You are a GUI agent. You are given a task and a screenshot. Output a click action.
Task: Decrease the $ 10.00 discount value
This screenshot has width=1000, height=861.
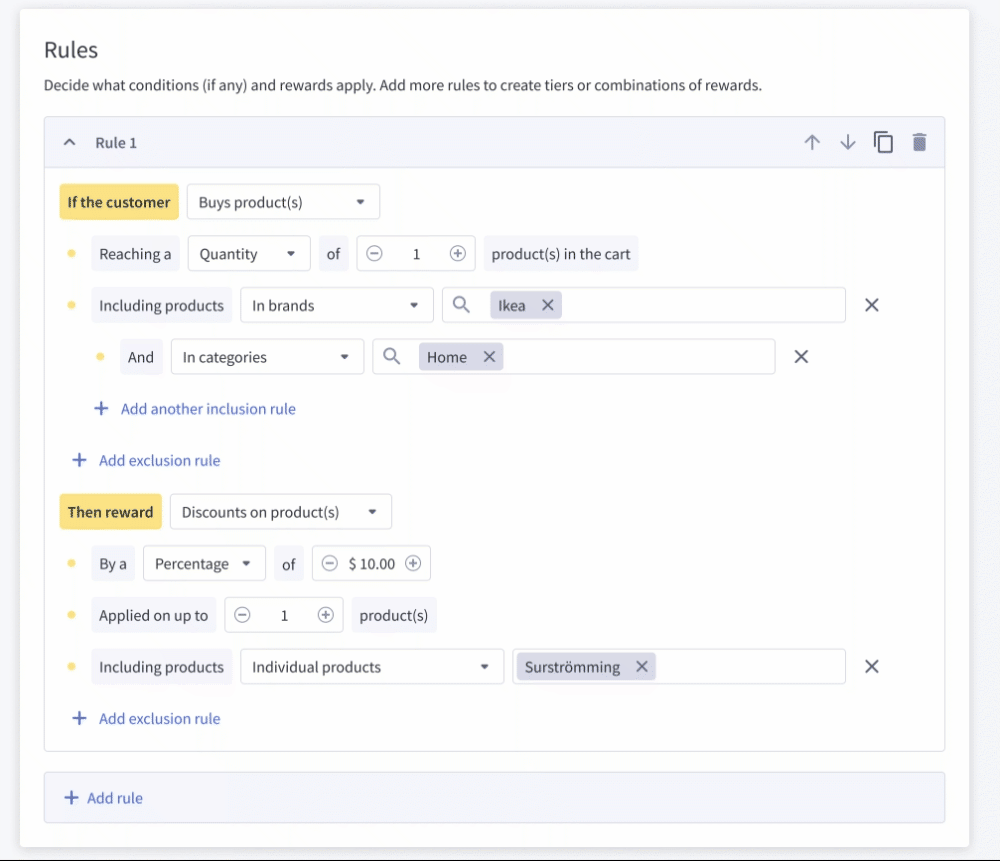[x=329, y=563]
